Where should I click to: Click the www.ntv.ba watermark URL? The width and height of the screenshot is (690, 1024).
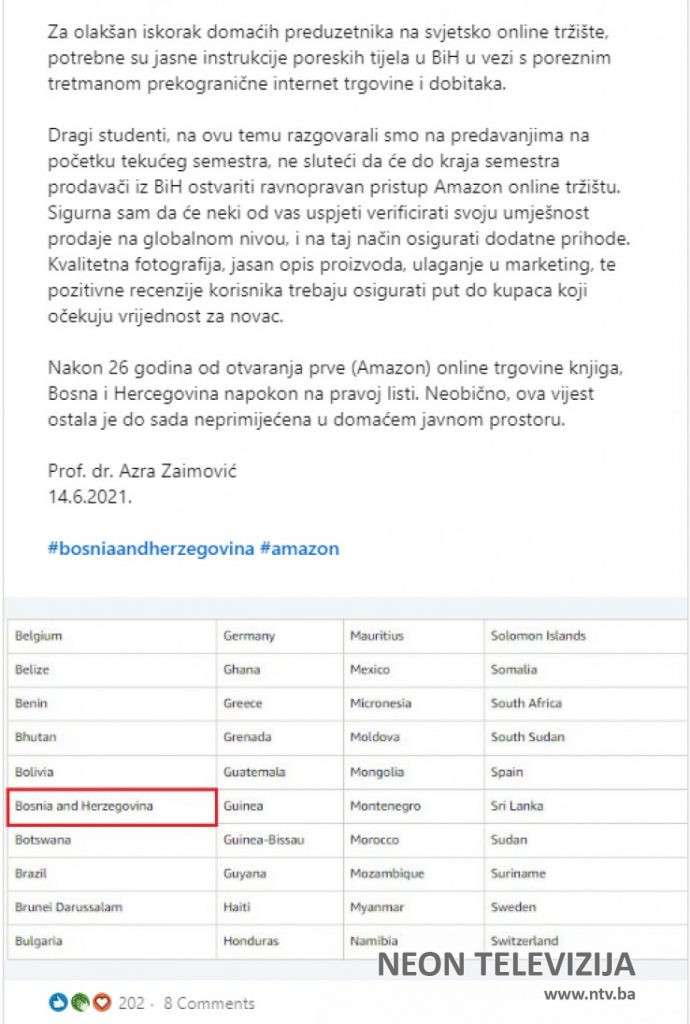pos(590,994)
